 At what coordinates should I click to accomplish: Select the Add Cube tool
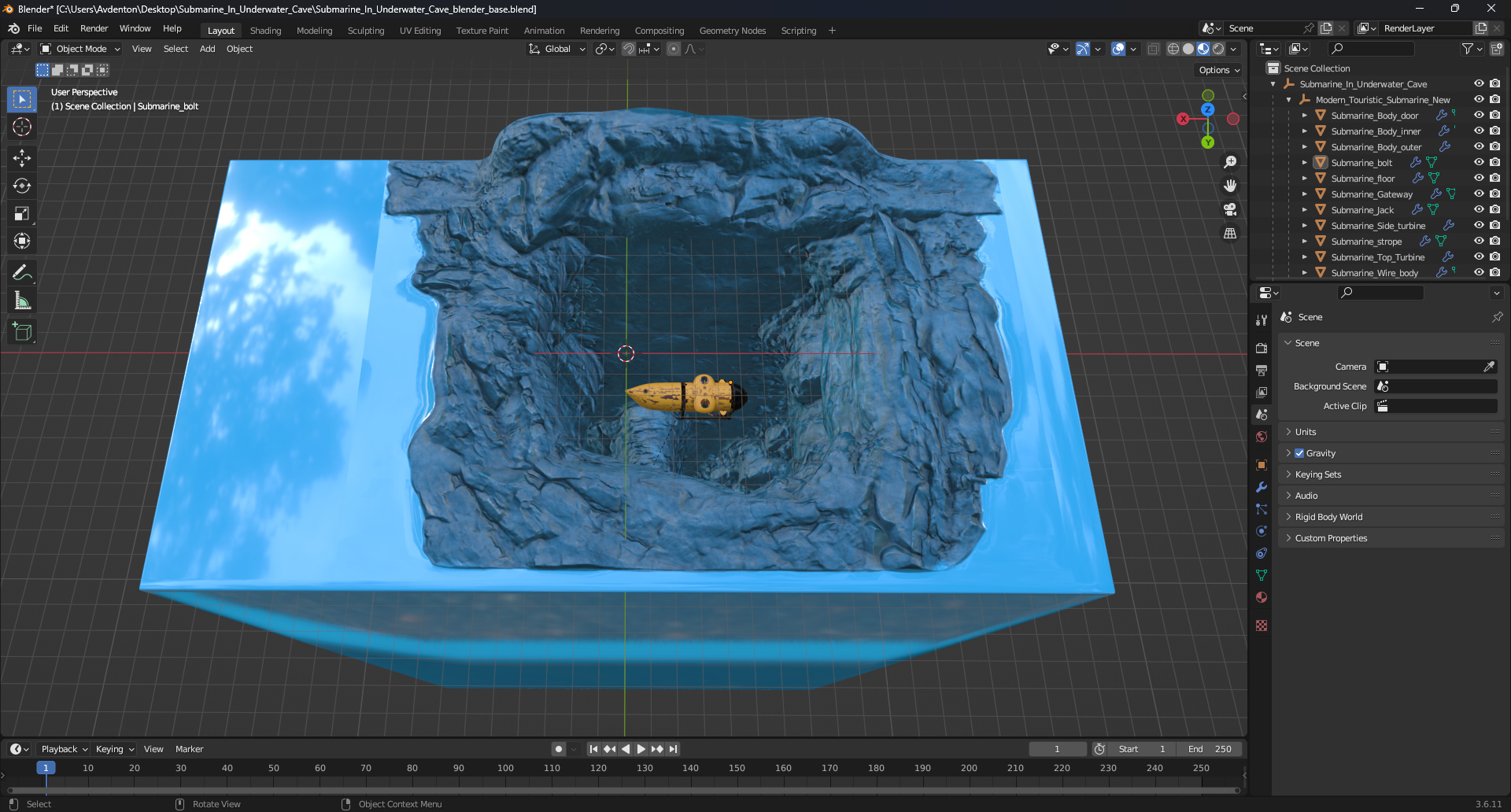click(x=22, y=332)
